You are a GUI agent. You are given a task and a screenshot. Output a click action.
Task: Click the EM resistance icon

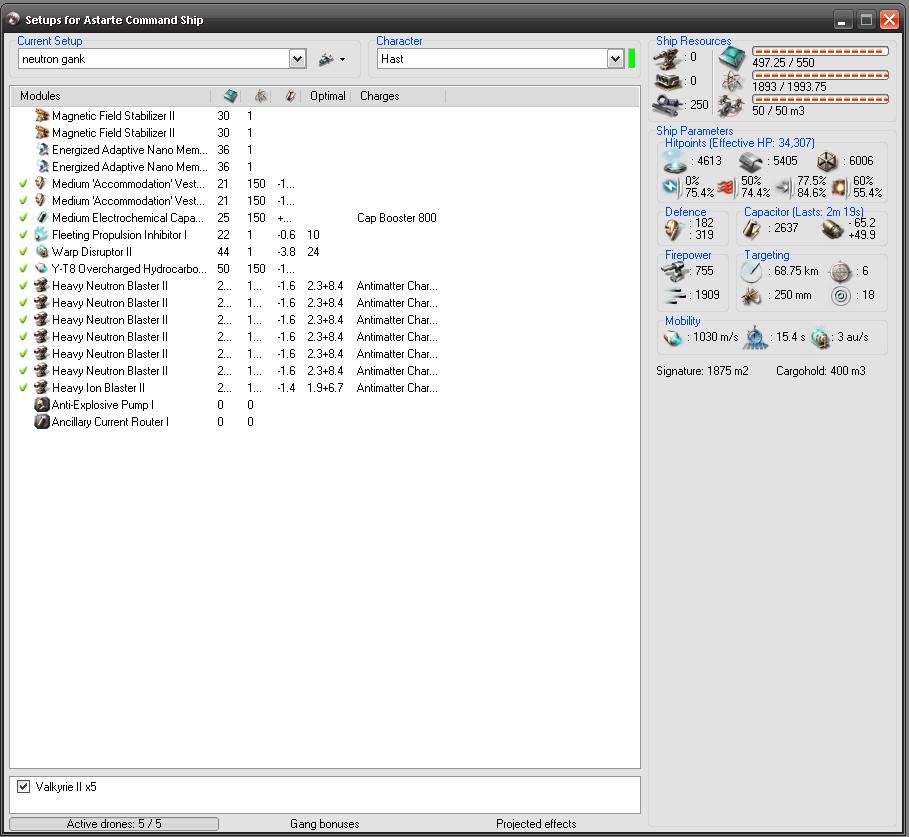[671, 186]
